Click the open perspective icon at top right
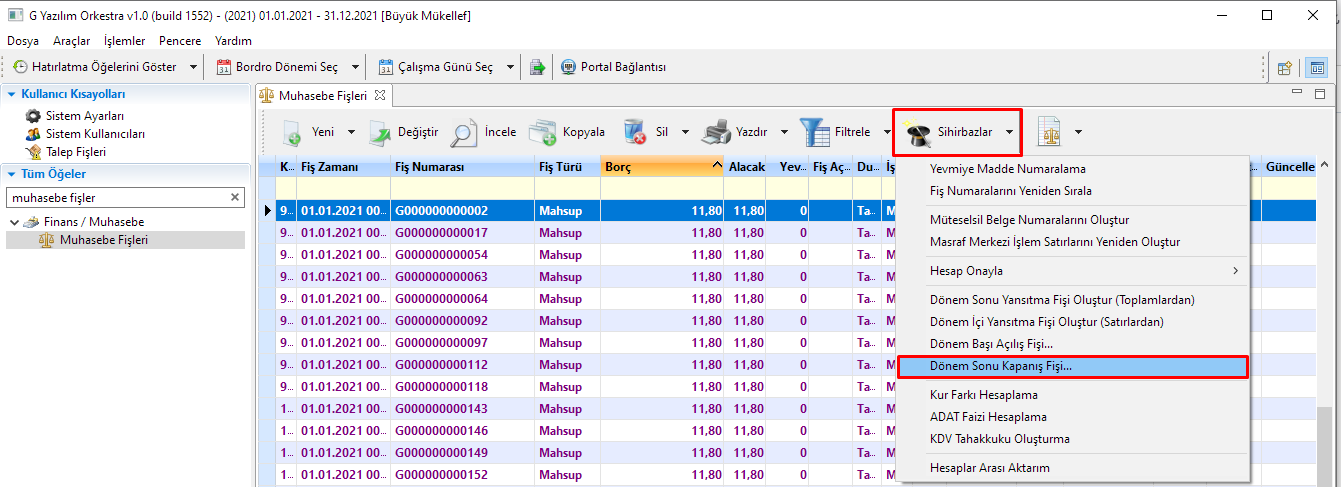The width and height of the screenshot is (1341, 487). [1286, 68]
